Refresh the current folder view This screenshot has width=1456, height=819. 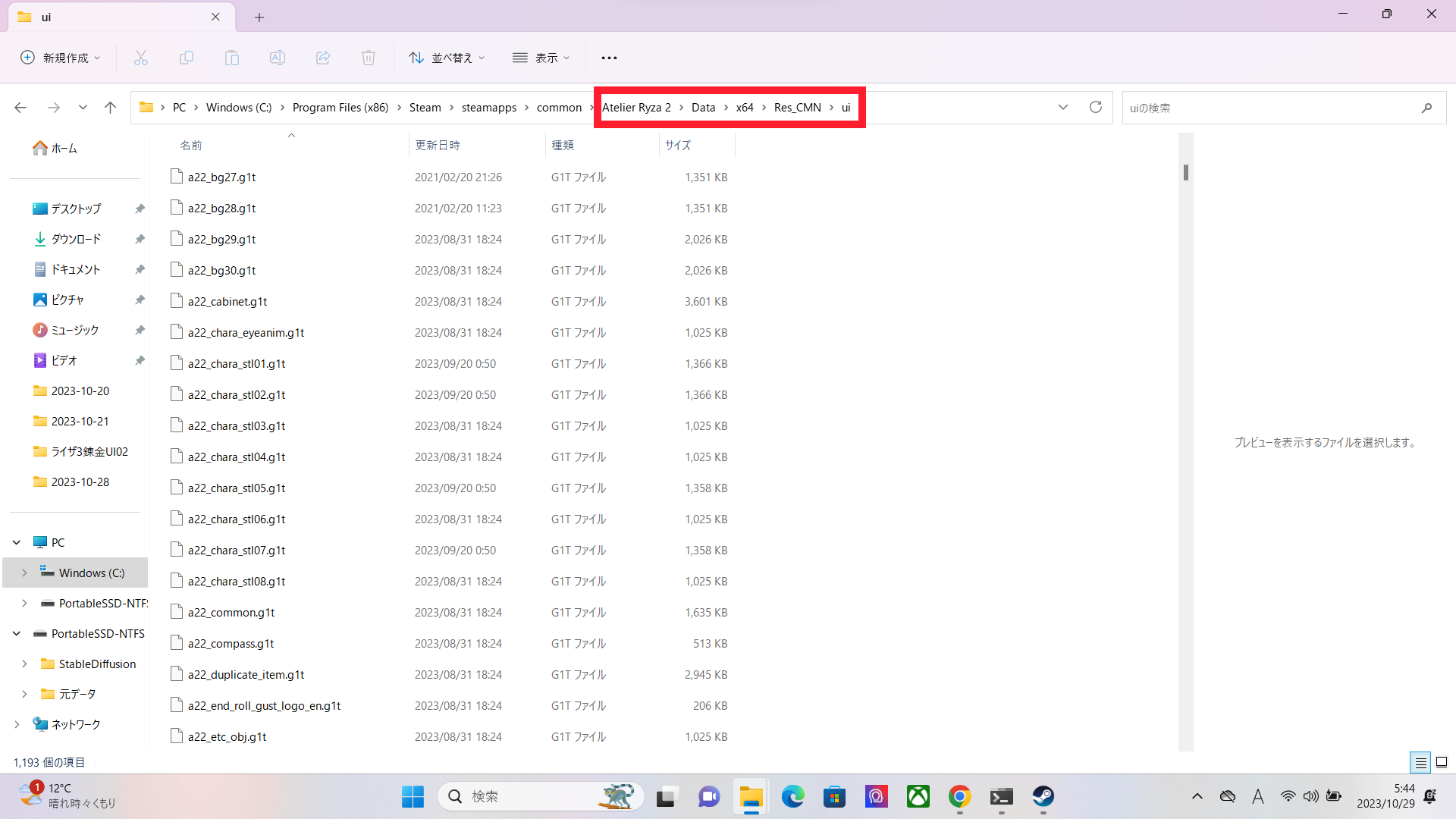coord(1096,108)
